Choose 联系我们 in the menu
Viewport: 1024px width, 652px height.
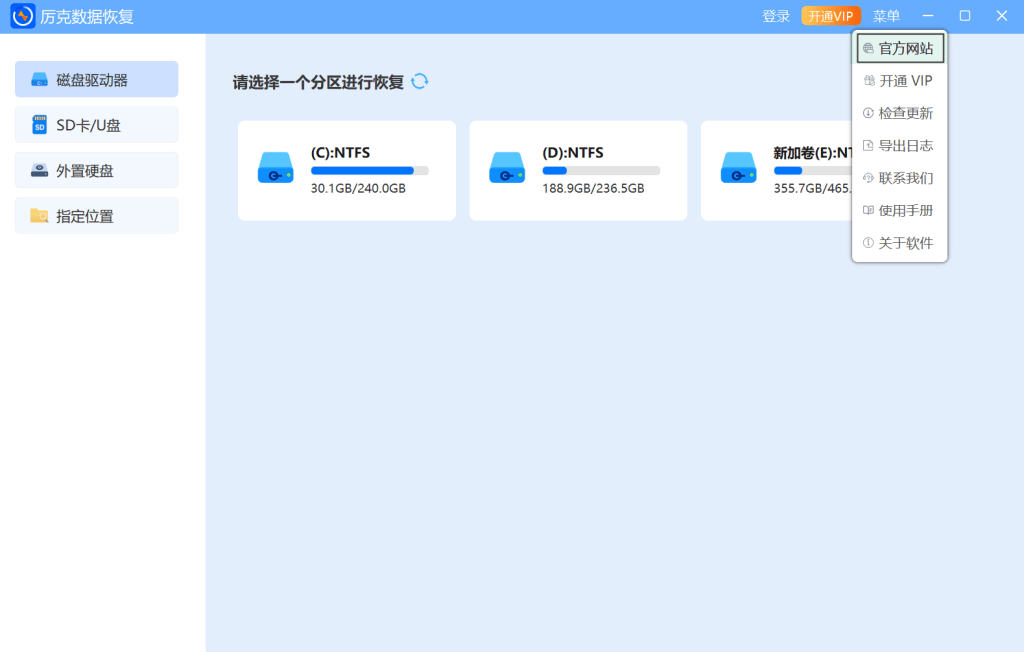900,178
